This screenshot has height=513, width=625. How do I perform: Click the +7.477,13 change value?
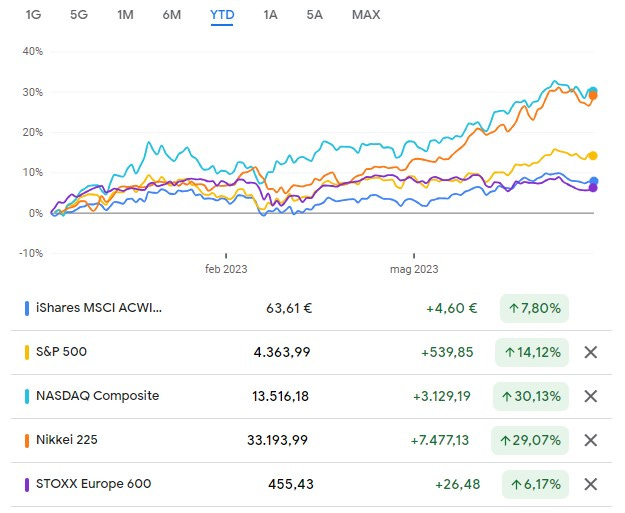440,440
